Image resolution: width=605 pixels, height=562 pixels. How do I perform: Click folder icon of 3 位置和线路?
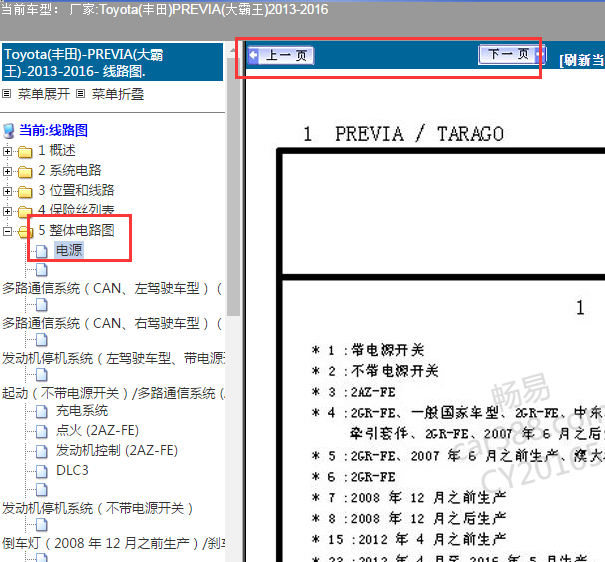(x=25, y=192)
